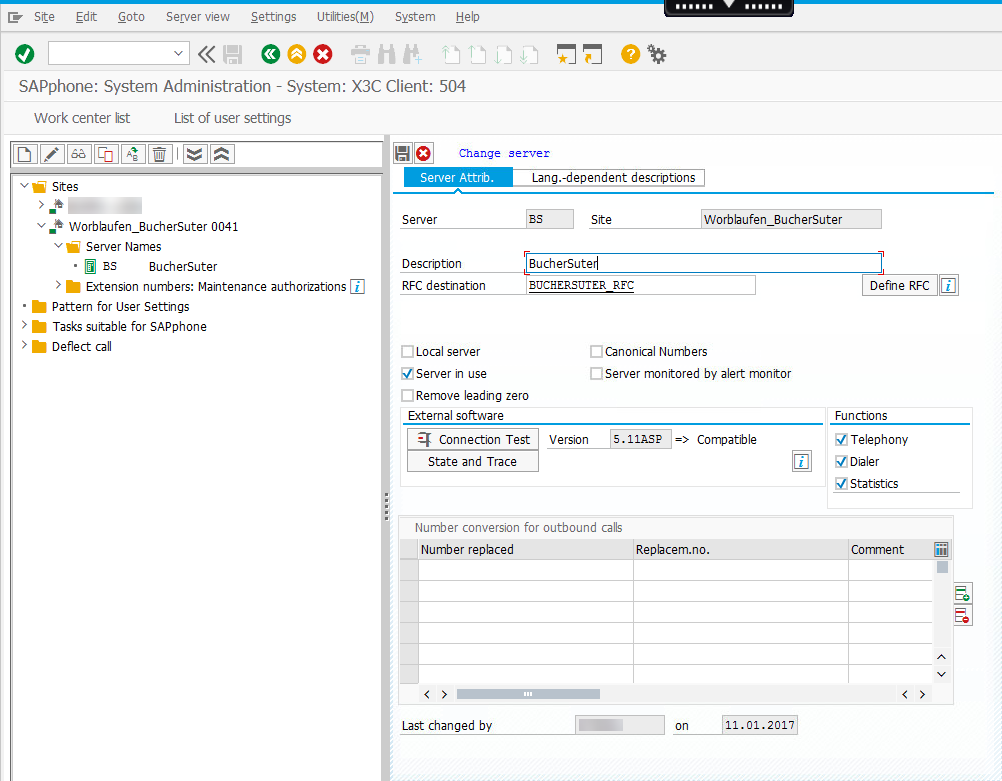Click the Insert row icon beside the table
The width and height of the screenshot is (1002, 781).
962,593
